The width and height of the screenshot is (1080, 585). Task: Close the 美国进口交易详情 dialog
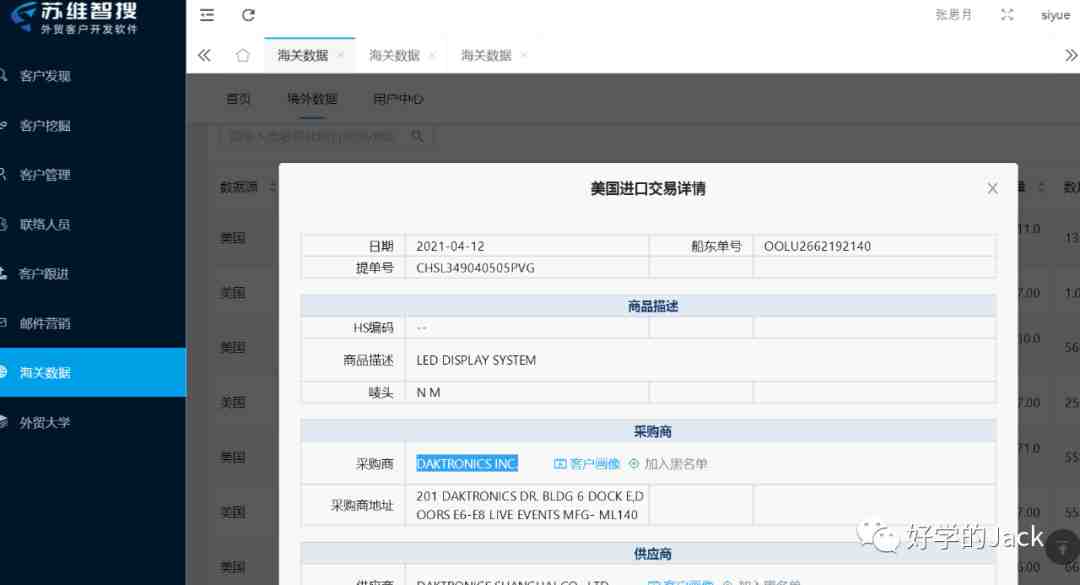(x=992, y=189)
